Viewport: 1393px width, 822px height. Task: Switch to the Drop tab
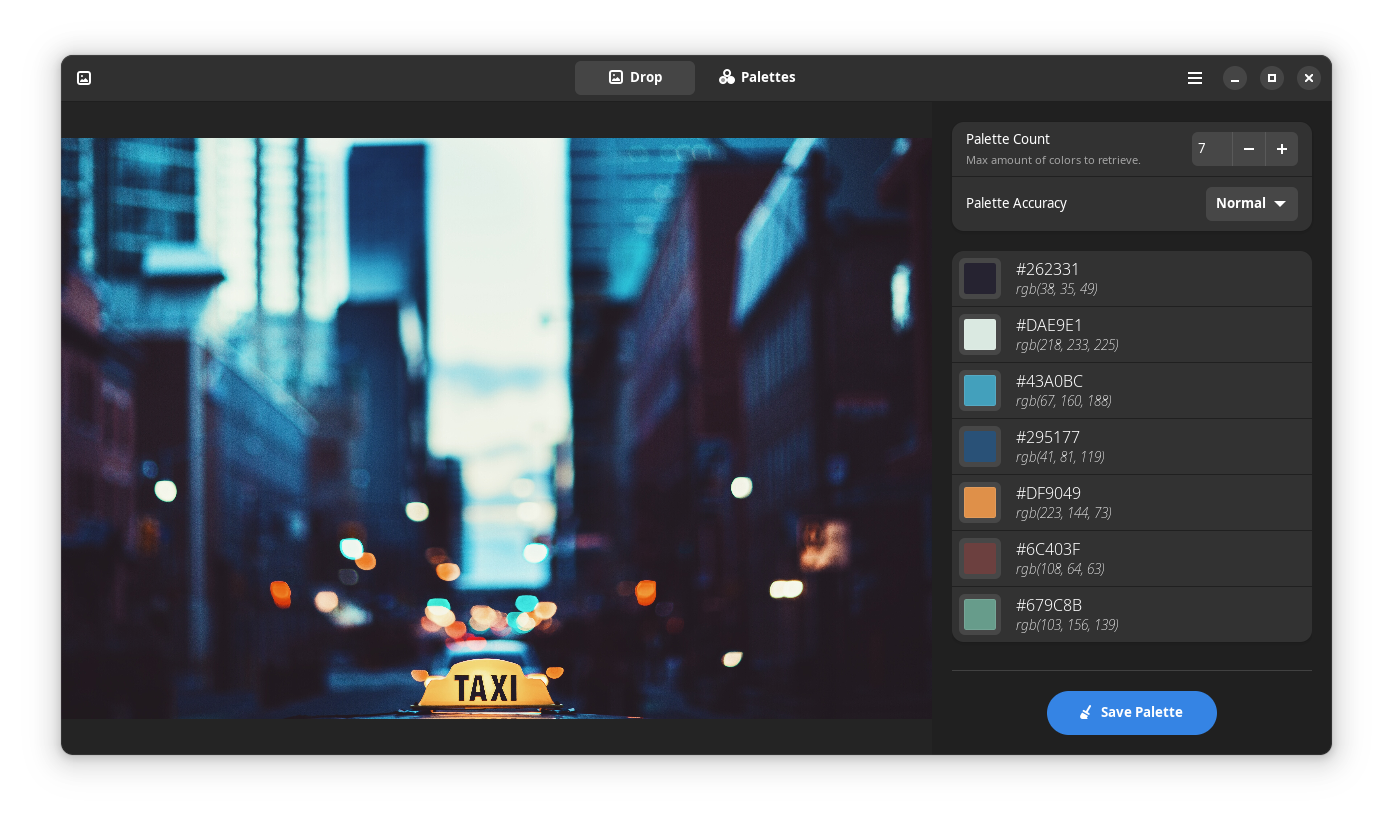(x=635, y=78)
